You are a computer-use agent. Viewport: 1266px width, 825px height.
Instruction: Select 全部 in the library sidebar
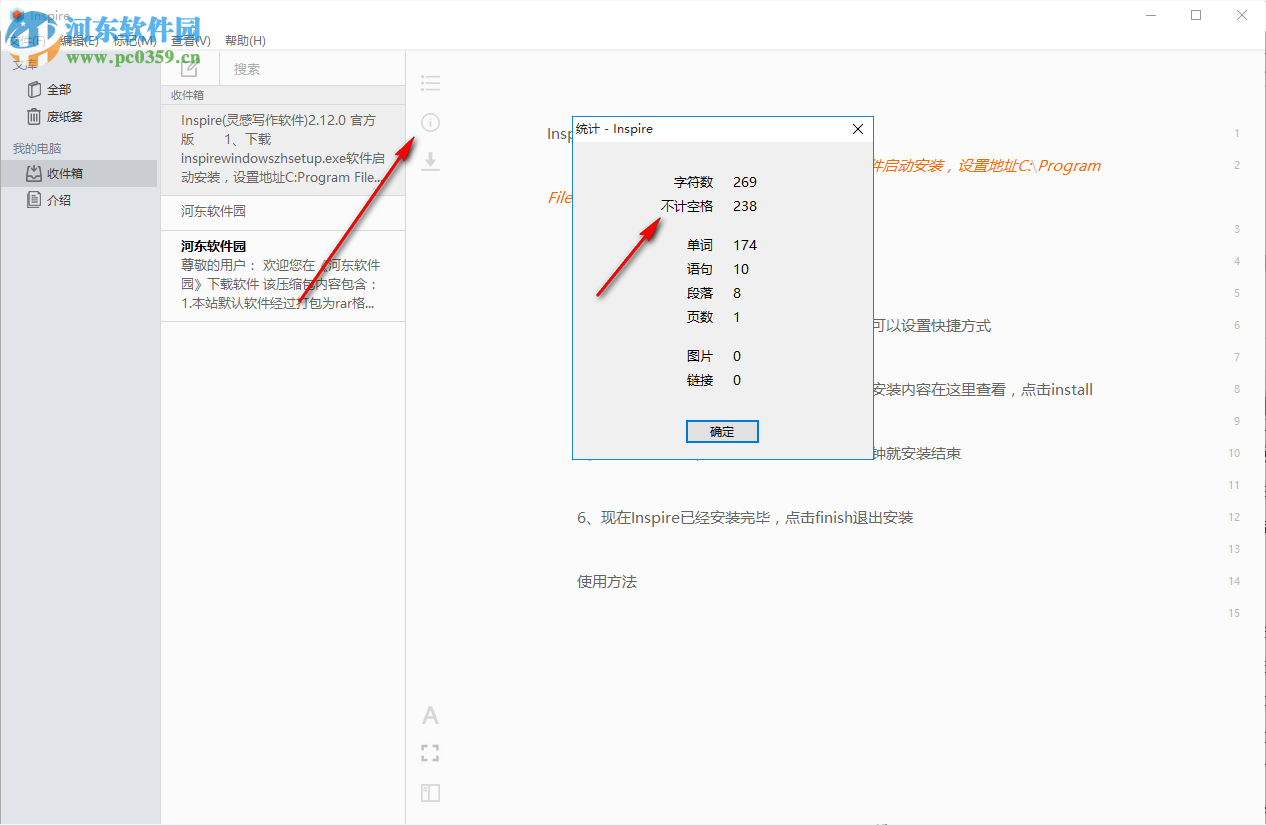pos(59,89)
